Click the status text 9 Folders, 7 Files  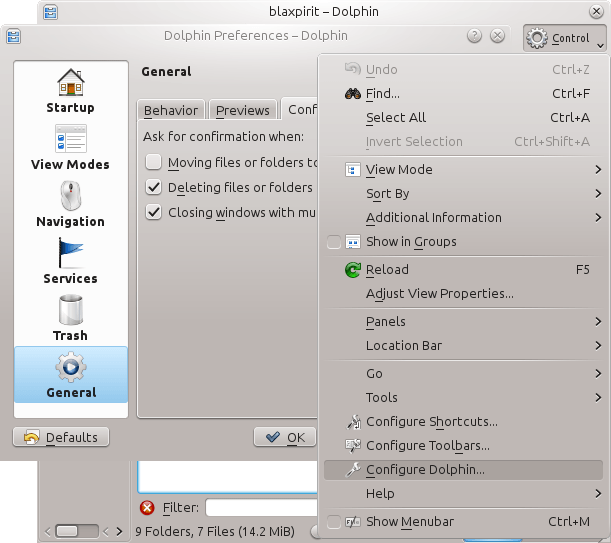215,531
